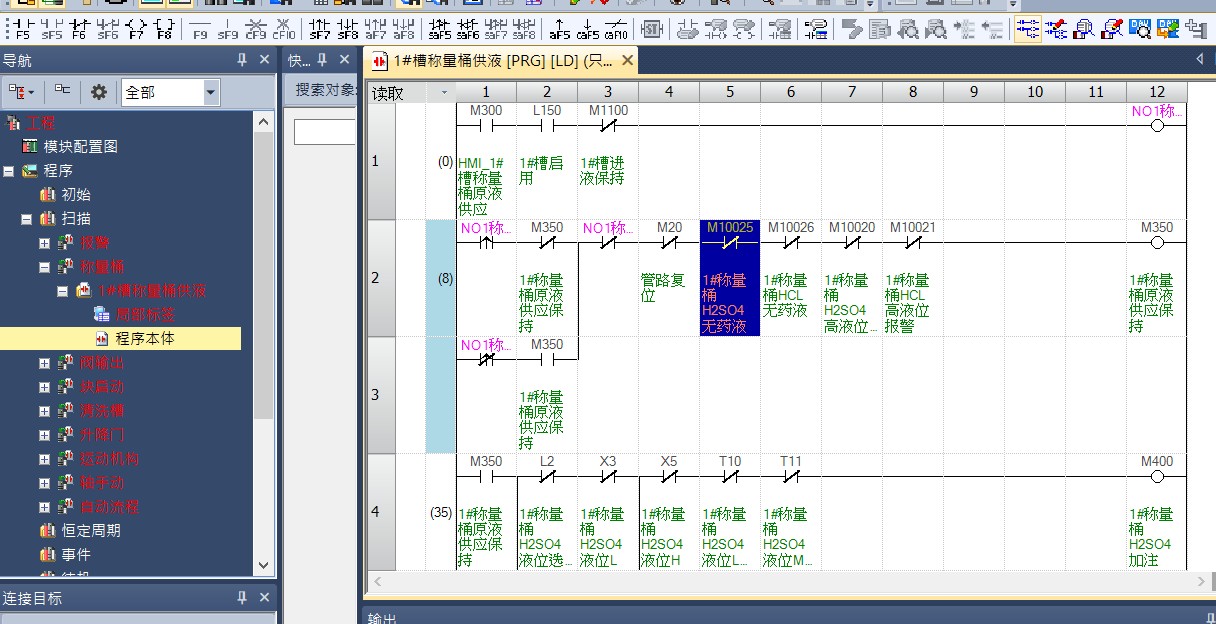This screenshot has width=1216, height=624.
Task: Insert open contact using F5 tool
Action: click(x=21, y=28)
